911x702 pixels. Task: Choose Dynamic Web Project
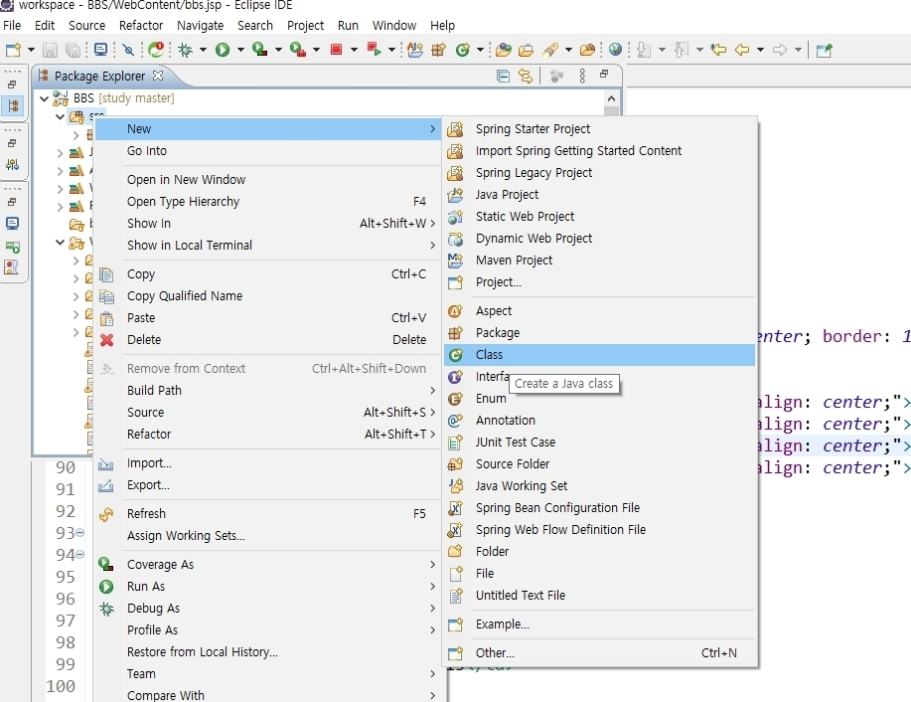click(x=599, y=238)
